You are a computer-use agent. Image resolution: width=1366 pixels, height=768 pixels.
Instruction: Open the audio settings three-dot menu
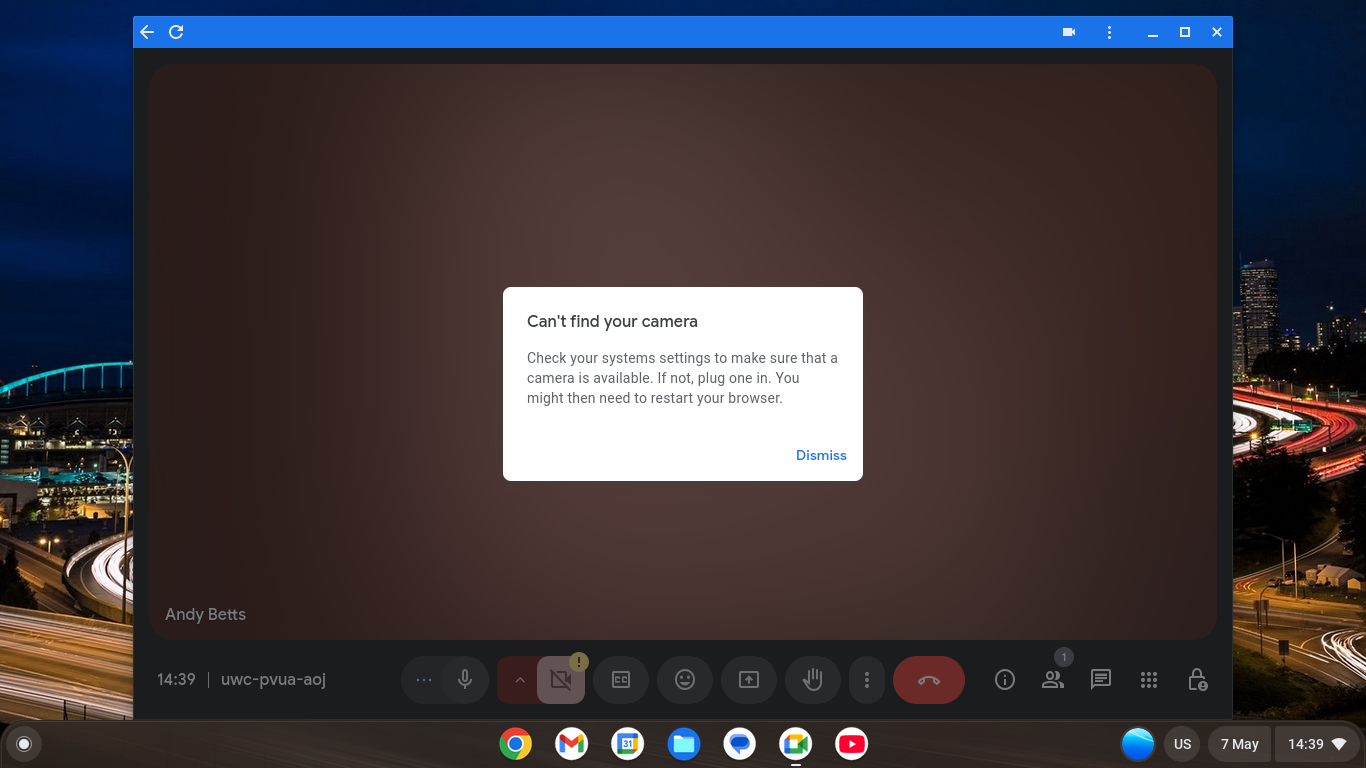point(424,680)
